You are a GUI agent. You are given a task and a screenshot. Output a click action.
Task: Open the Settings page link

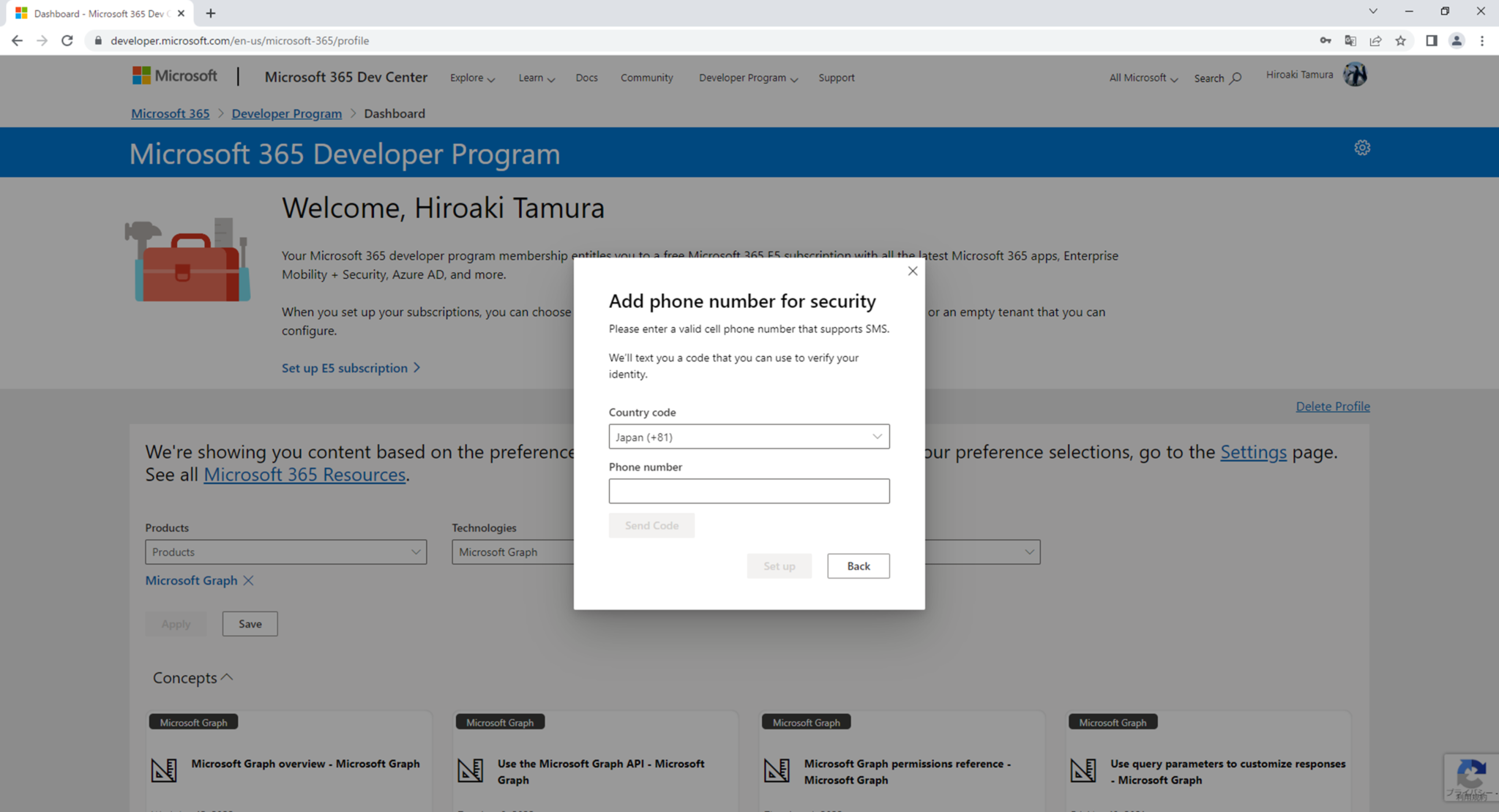1253,452
